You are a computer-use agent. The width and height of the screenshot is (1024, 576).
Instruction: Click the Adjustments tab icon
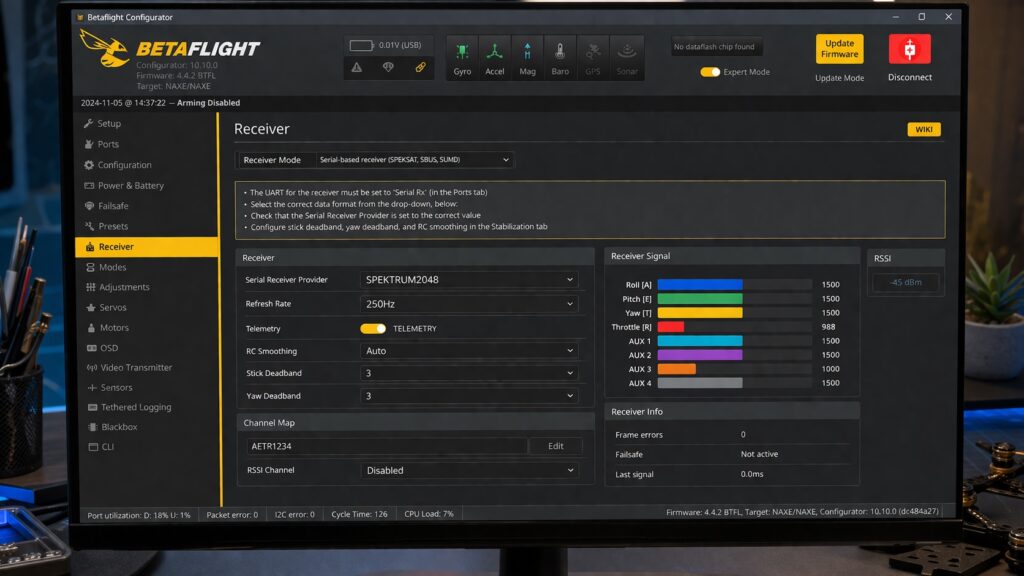pos(90,287)
